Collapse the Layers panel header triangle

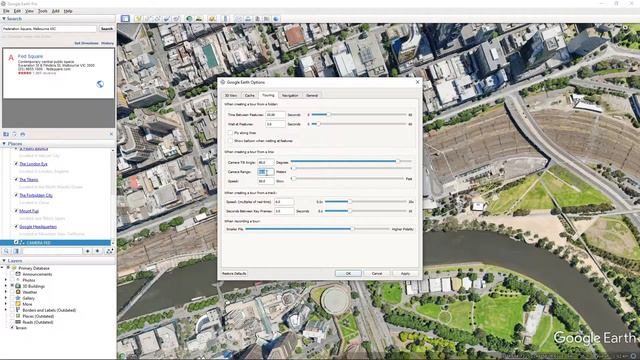click(x=4, y=260)
